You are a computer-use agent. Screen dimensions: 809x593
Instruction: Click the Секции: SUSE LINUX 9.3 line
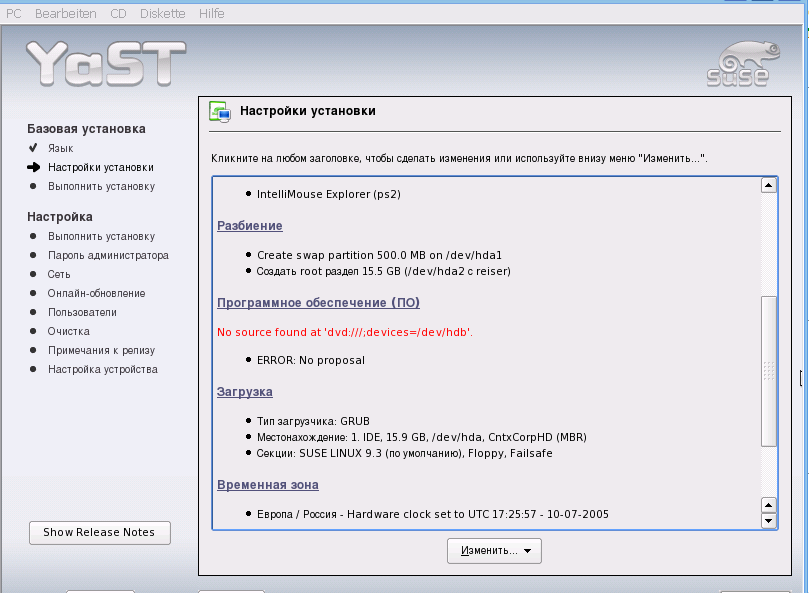point(404,453)
